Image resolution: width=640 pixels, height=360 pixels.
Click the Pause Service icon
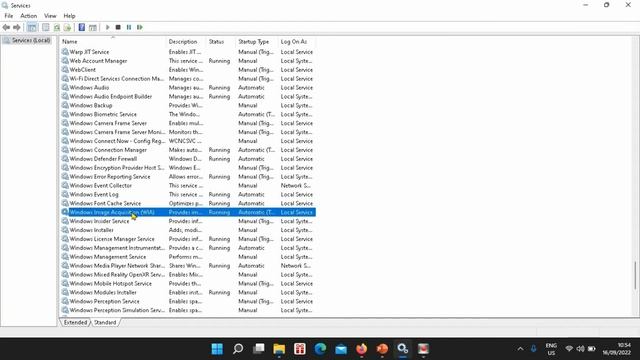point(129,27)
